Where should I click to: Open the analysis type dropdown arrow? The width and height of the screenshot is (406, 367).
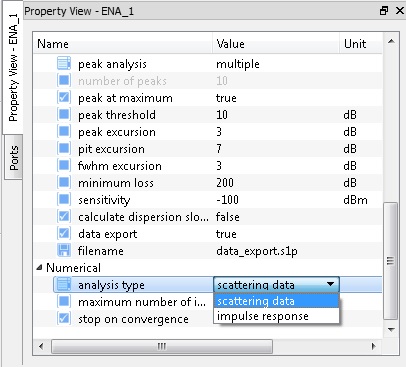[330, 284]
